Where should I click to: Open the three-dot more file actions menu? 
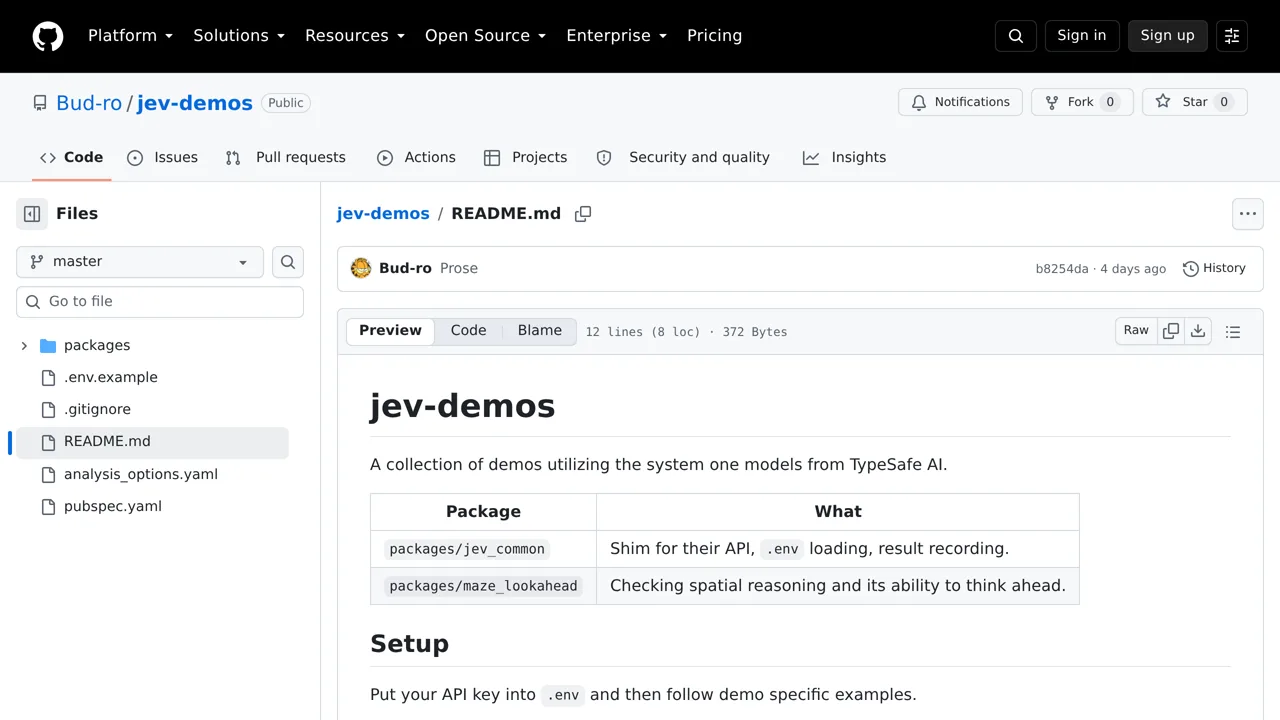1248,214
